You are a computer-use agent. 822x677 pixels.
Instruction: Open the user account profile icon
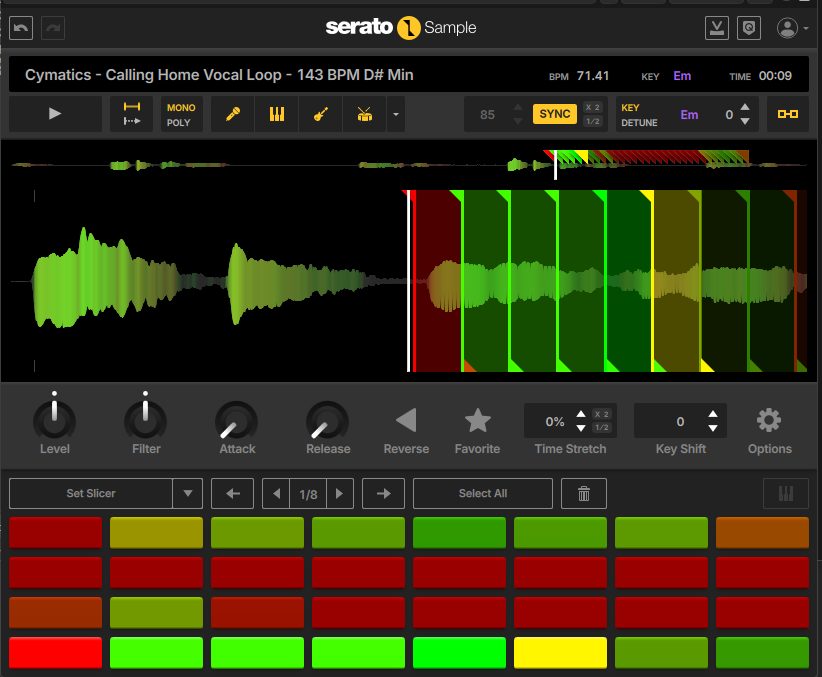tap(787, 28)
